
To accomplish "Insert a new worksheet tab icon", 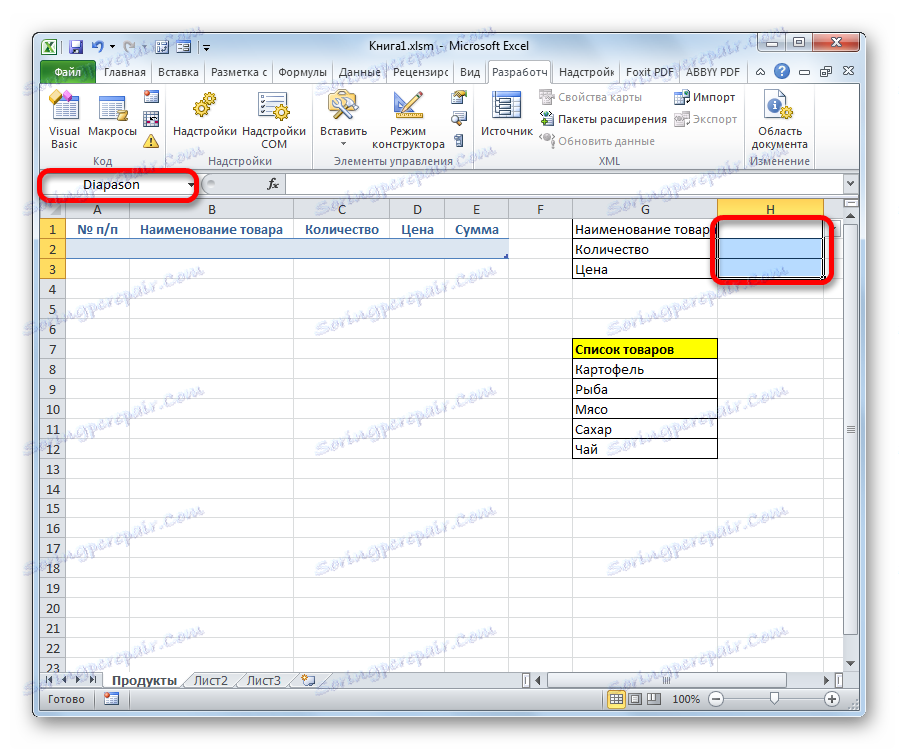I will click(x=308, y=681).
